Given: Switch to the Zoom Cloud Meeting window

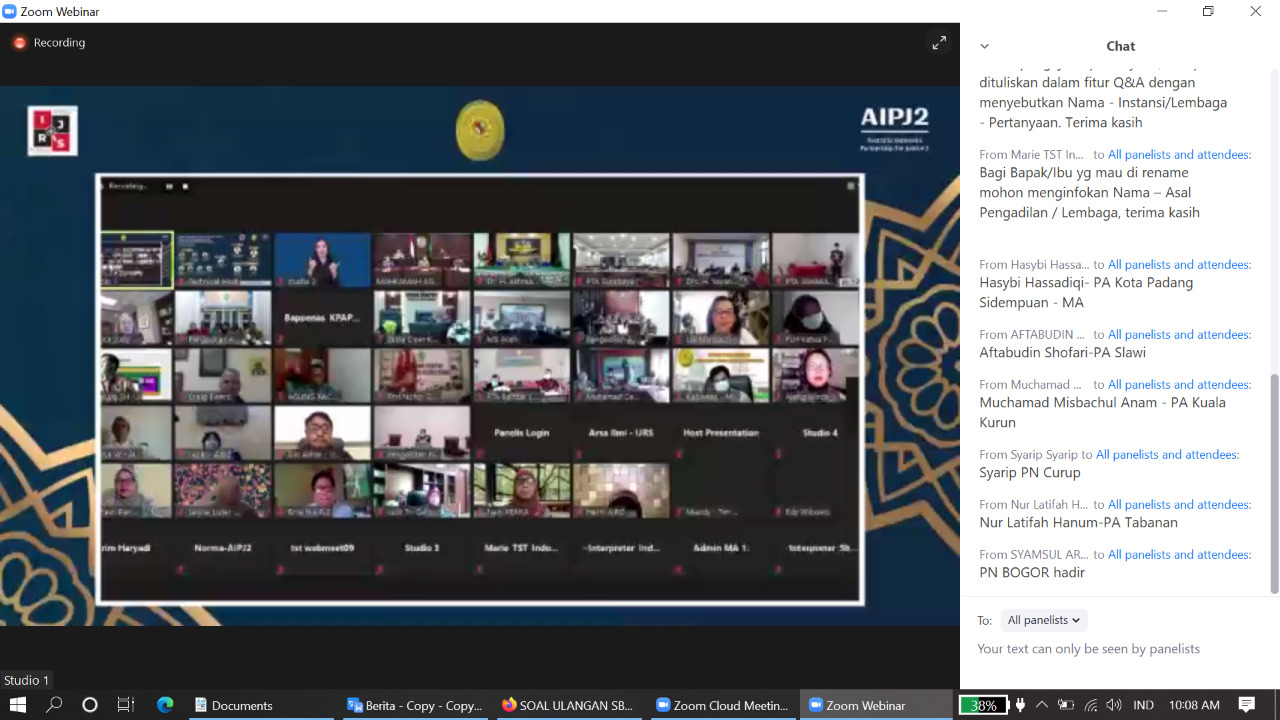Looking at the screenshot, I should click(722, 705).
